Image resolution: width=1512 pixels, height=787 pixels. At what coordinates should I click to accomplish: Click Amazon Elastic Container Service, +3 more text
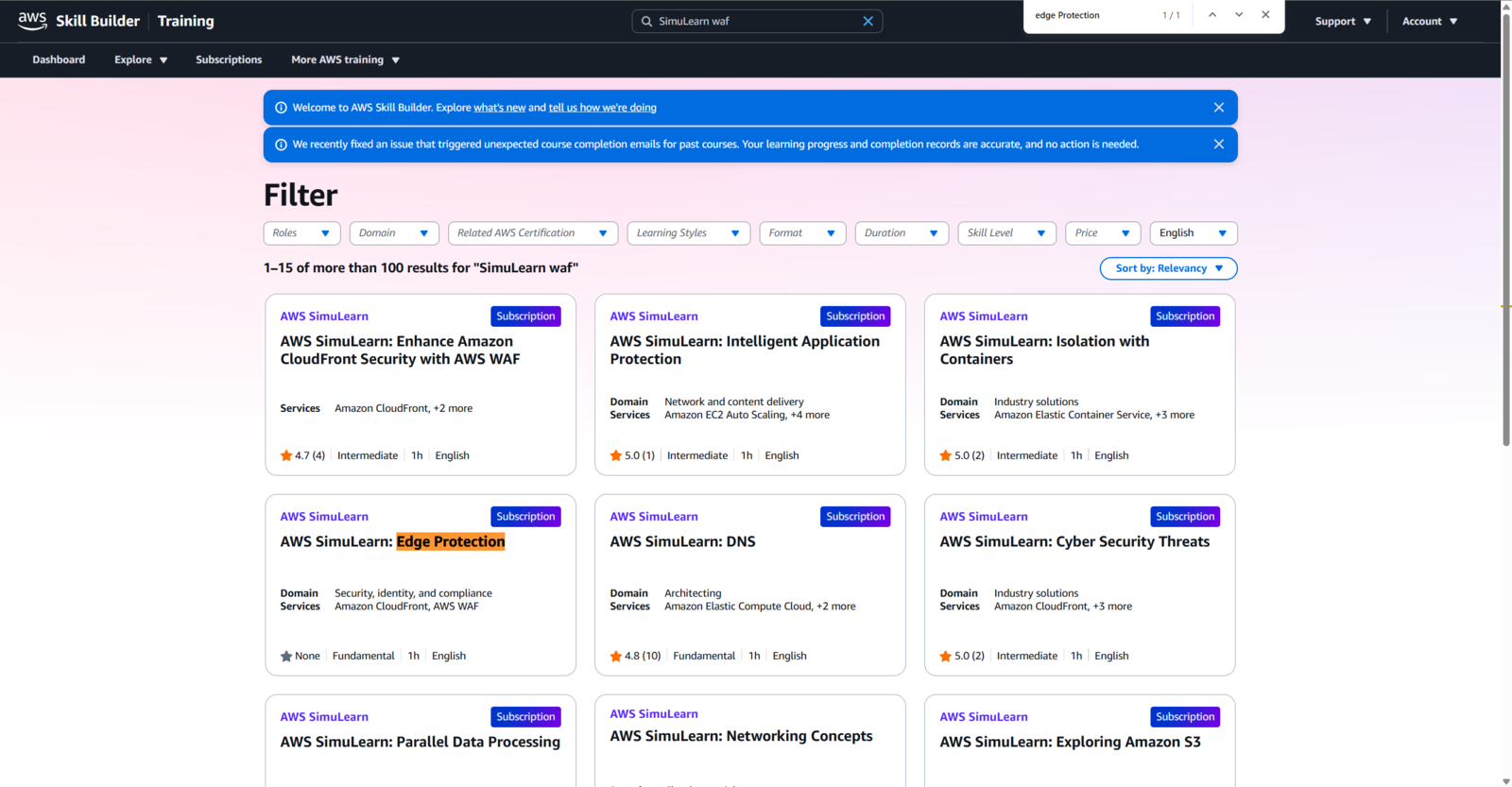[1094, 415]
